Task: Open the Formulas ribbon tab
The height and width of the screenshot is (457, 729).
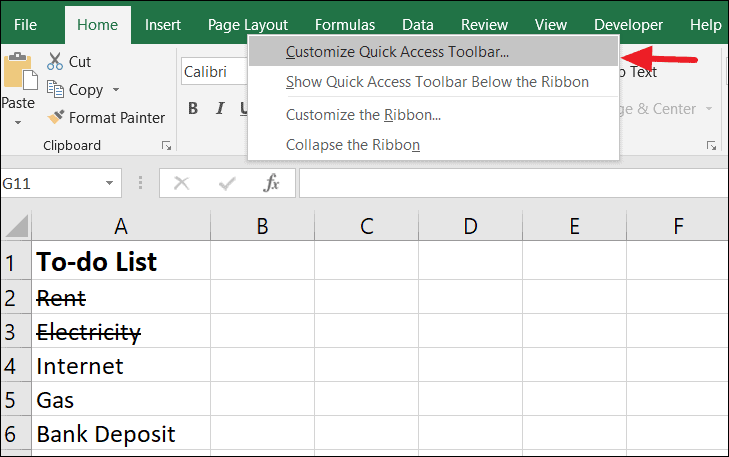Action: tap(345, 25)
